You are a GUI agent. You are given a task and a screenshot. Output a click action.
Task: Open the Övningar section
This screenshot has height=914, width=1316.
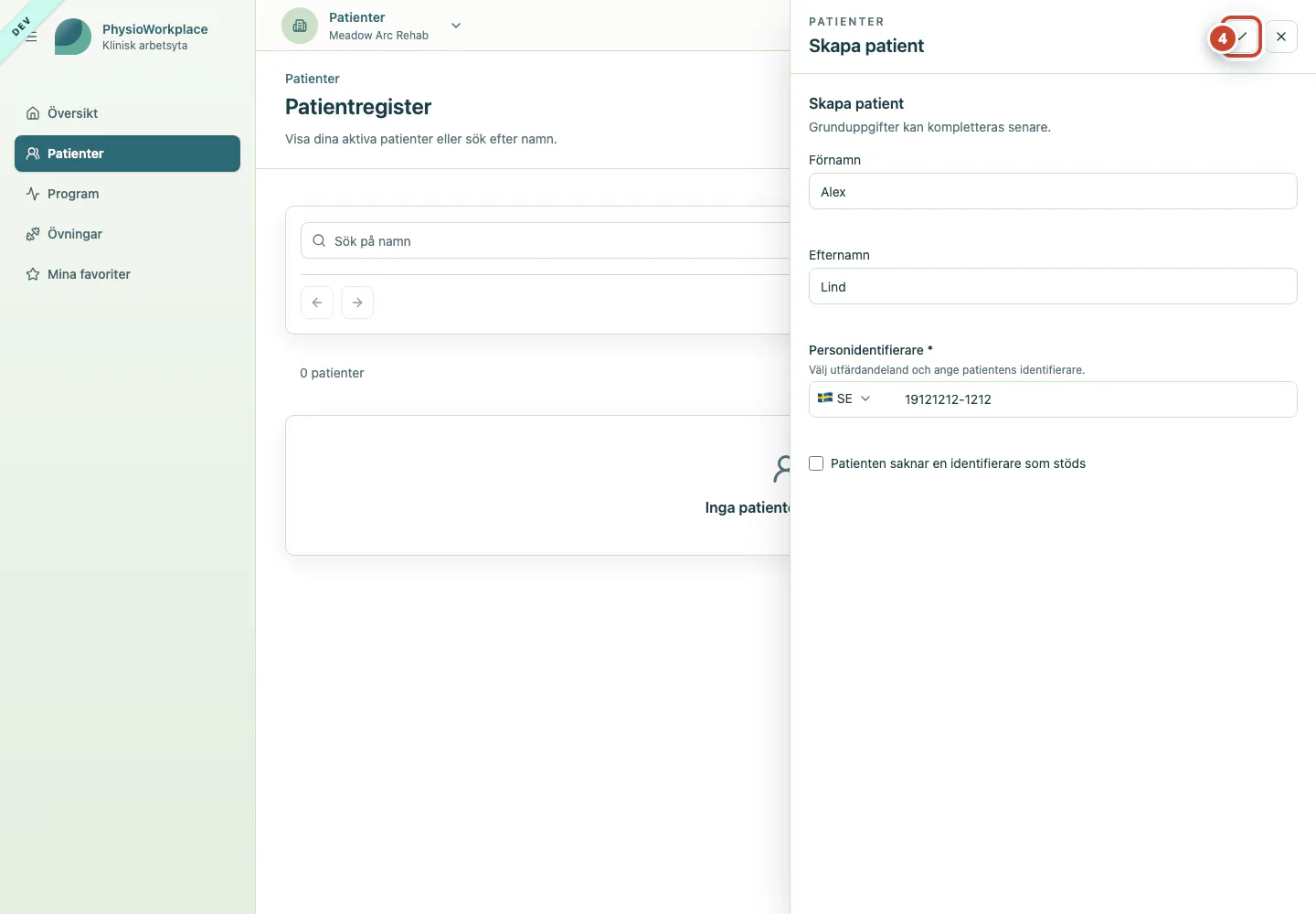click(127, 234)
